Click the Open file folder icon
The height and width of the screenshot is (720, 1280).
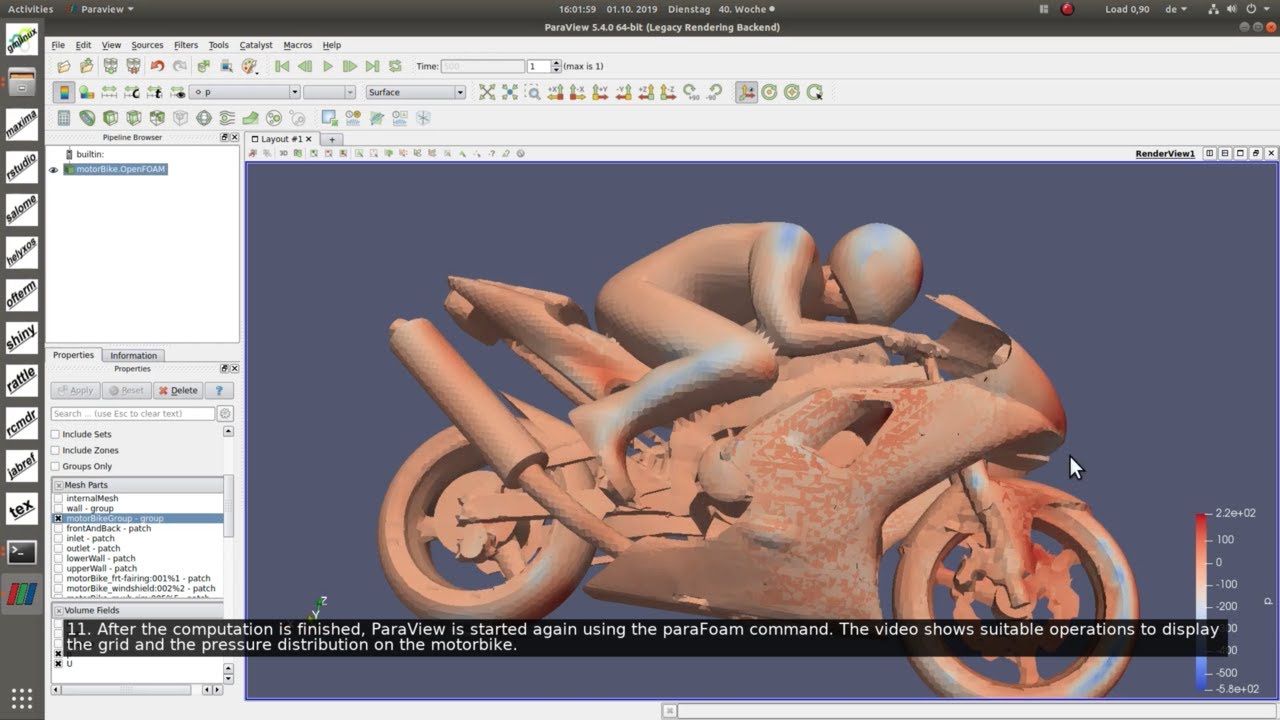64,66
